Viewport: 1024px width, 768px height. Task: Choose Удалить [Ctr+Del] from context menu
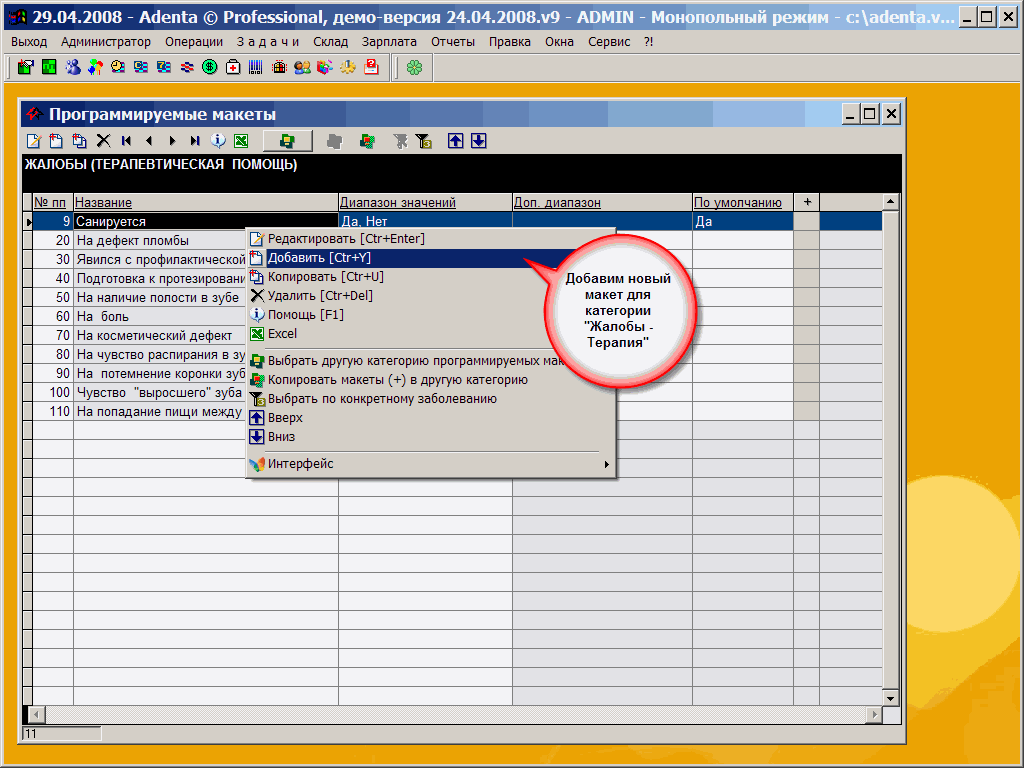point(320,296)
